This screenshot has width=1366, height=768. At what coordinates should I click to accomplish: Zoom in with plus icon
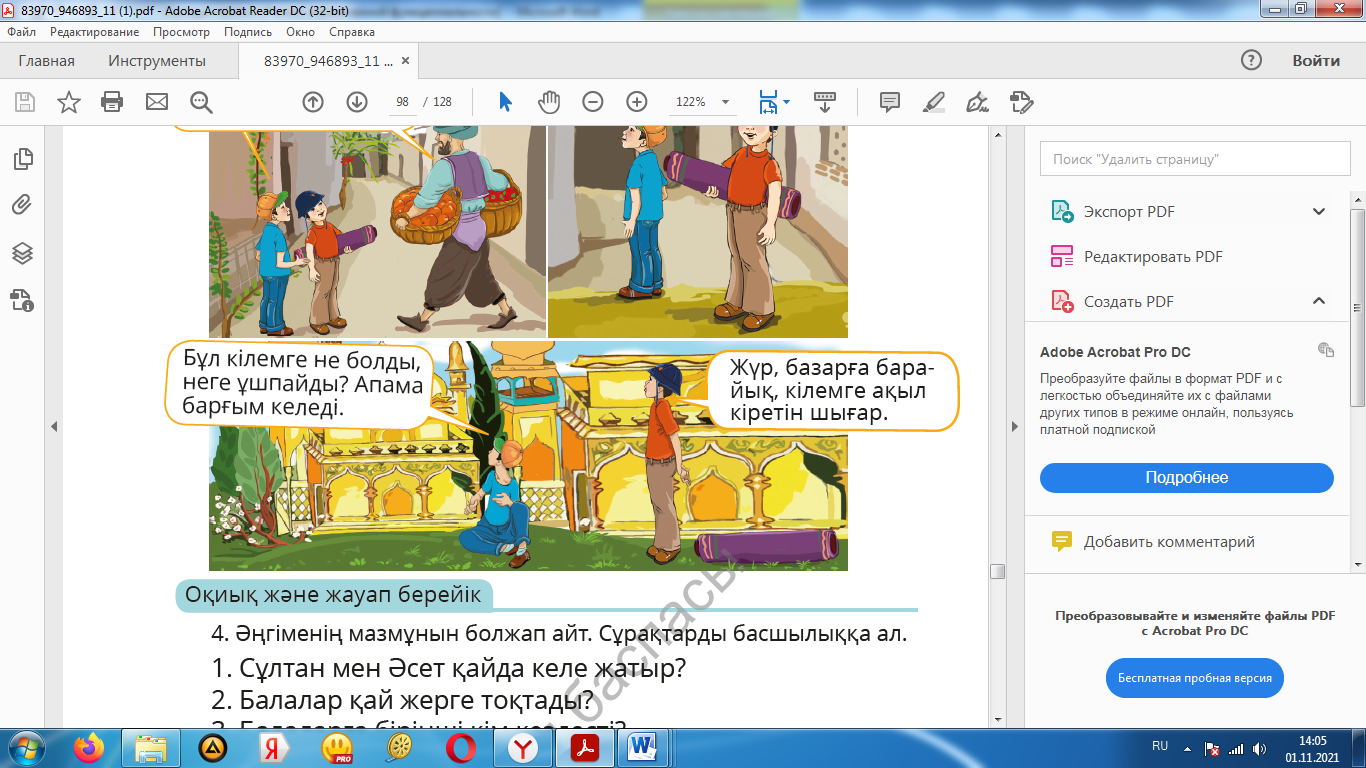pyautogui.click(x=636, y=102)
